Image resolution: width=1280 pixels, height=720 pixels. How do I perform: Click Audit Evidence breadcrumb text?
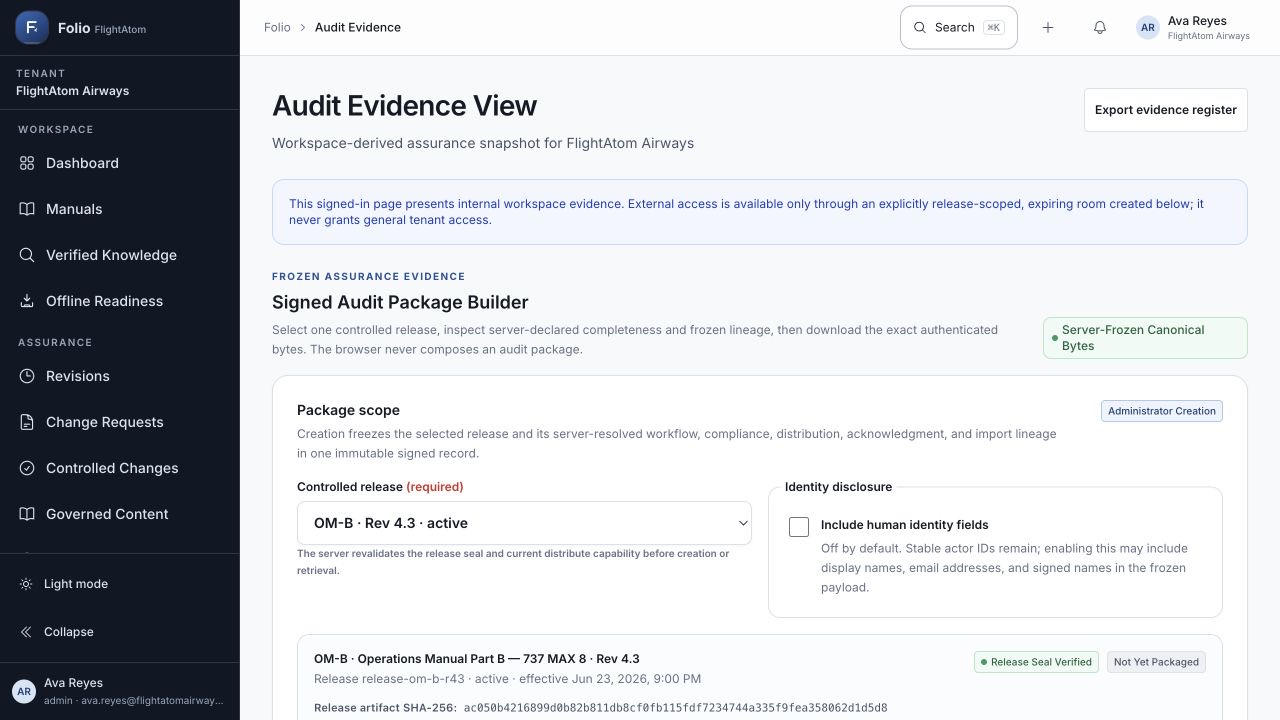coord(358,28)
